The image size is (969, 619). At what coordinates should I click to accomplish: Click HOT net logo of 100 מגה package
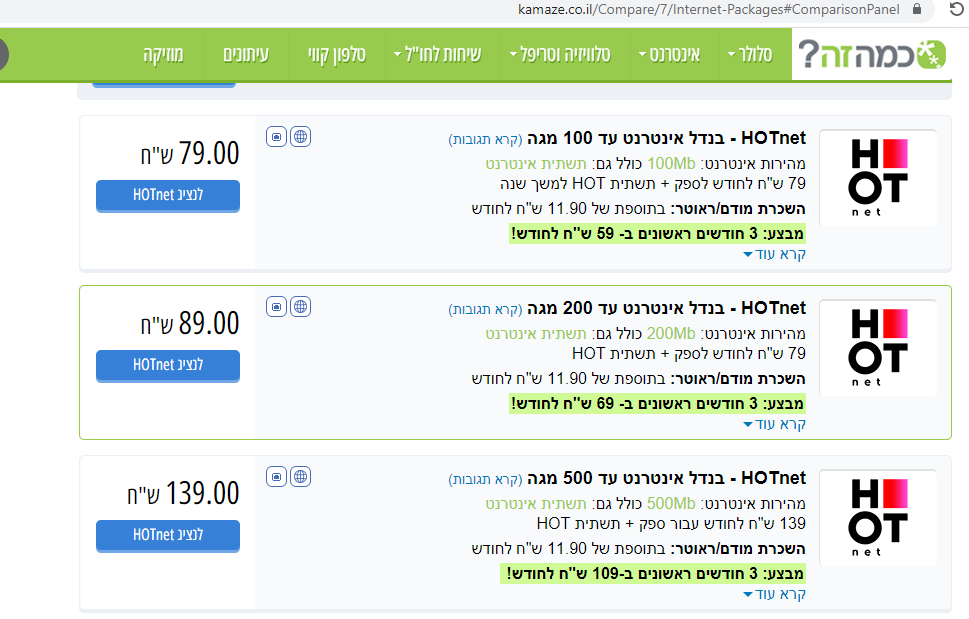coord(878,178)
